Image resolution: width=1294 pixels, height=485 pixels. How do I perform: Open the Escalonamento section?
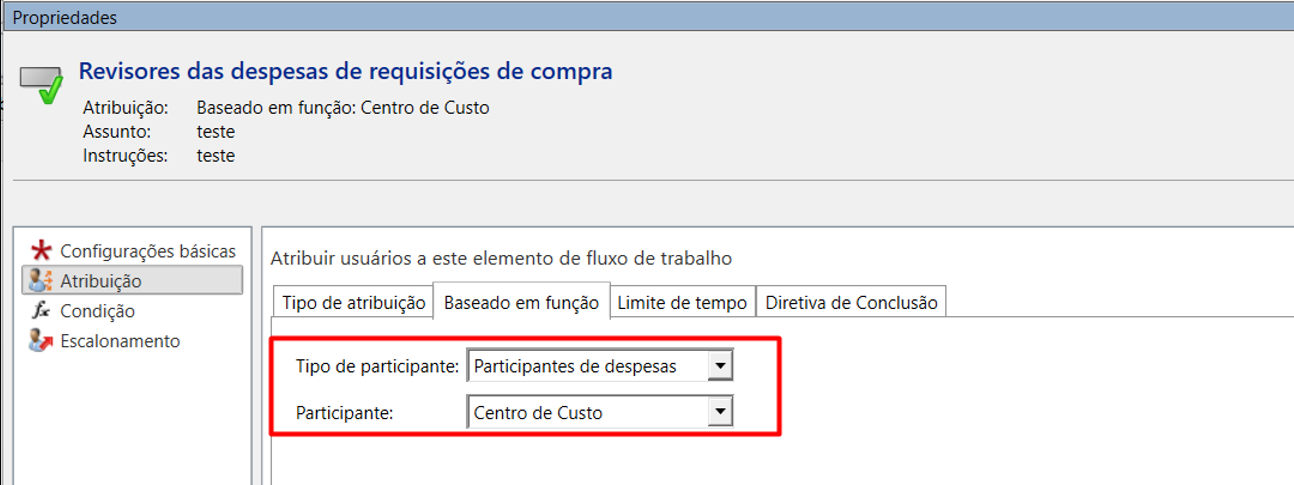click(120, 341)
